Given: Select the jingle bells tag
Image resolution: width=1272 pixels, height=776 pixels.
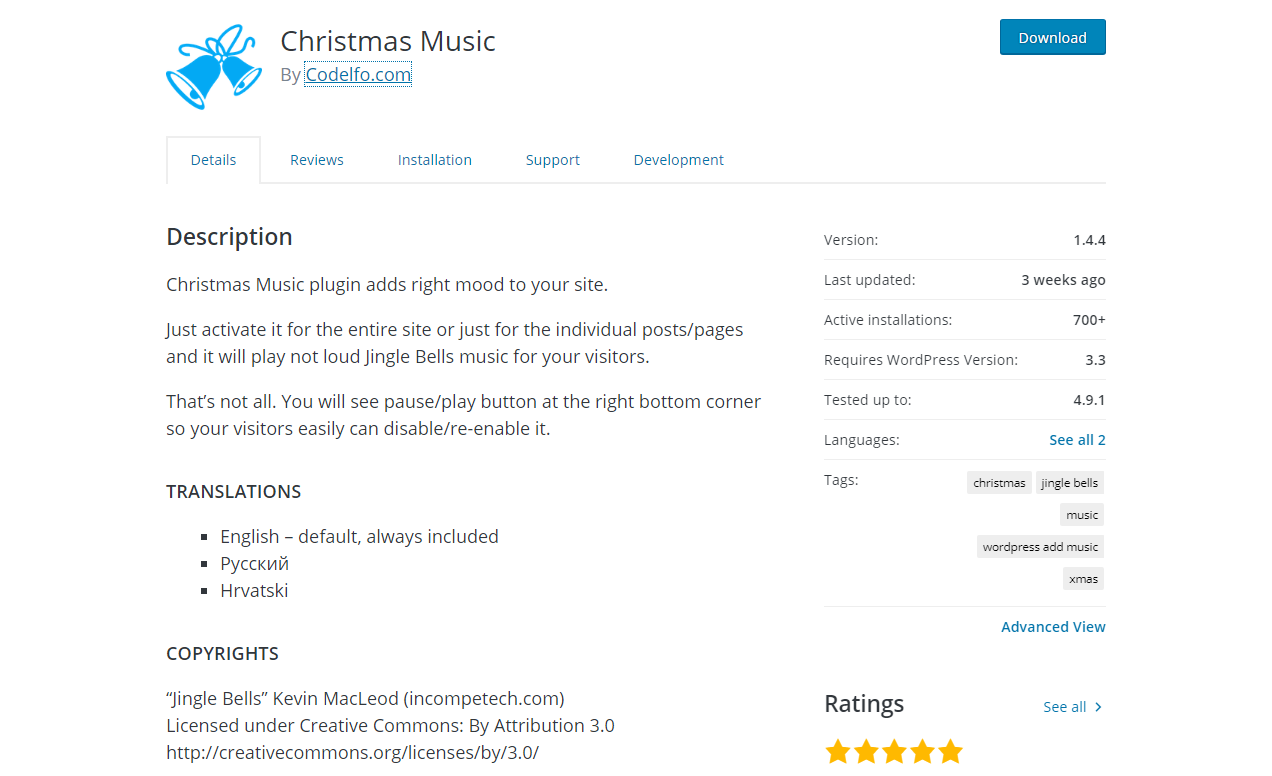Looking at the screenshot, I should (x=1070, y=483).
